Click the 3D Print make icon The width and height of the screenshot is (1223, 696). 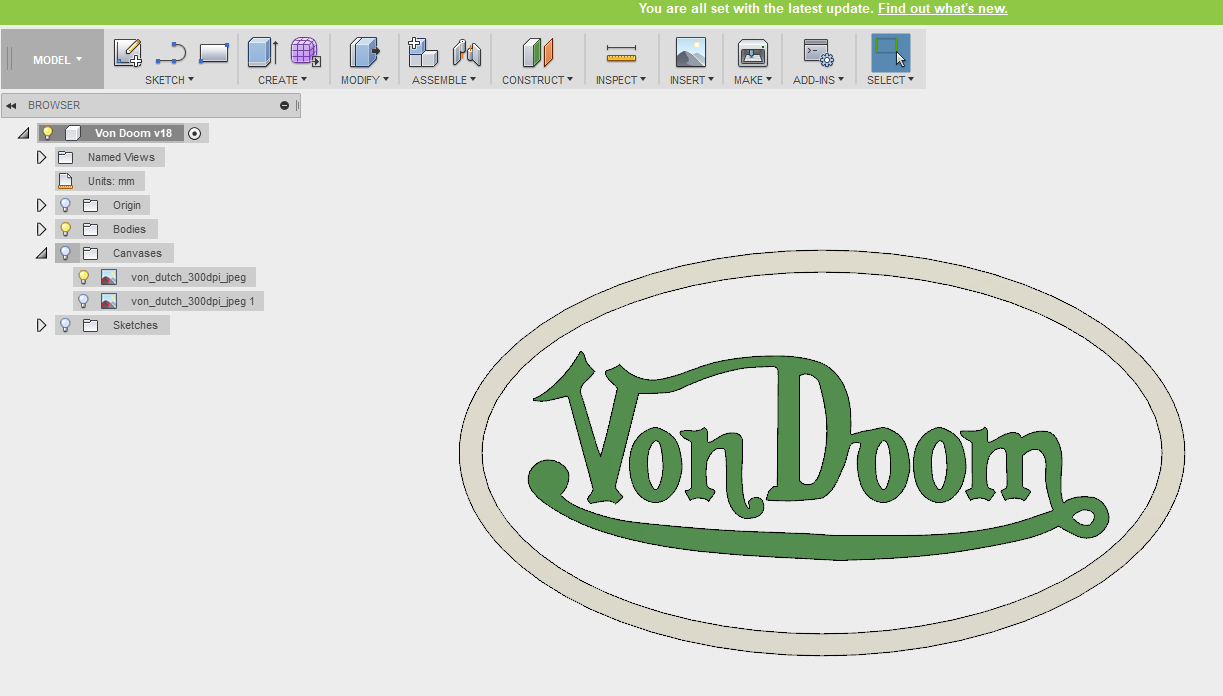click(752, 52)
